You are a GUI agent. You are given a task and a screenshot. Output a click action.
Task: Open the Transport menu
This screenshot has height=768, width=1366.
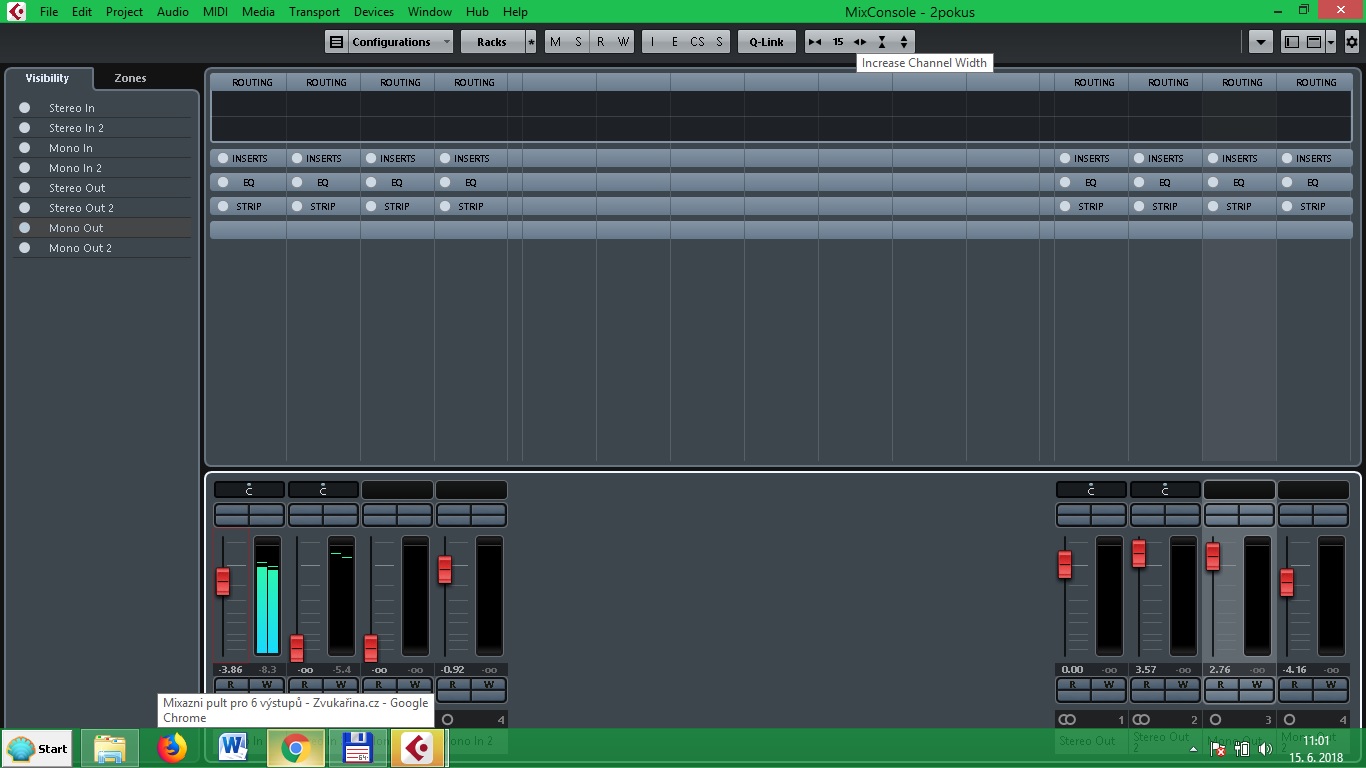tap(314, 12)
